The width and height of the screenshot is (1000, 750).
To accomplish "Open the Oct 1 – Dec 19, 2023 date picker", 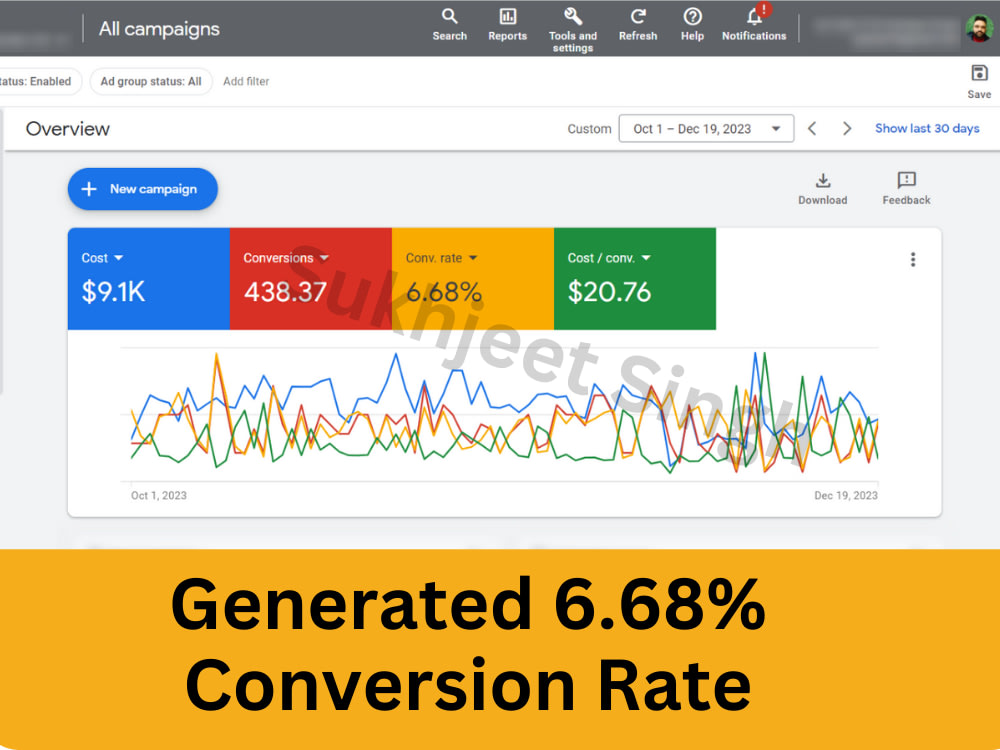I will coord(706,129).
